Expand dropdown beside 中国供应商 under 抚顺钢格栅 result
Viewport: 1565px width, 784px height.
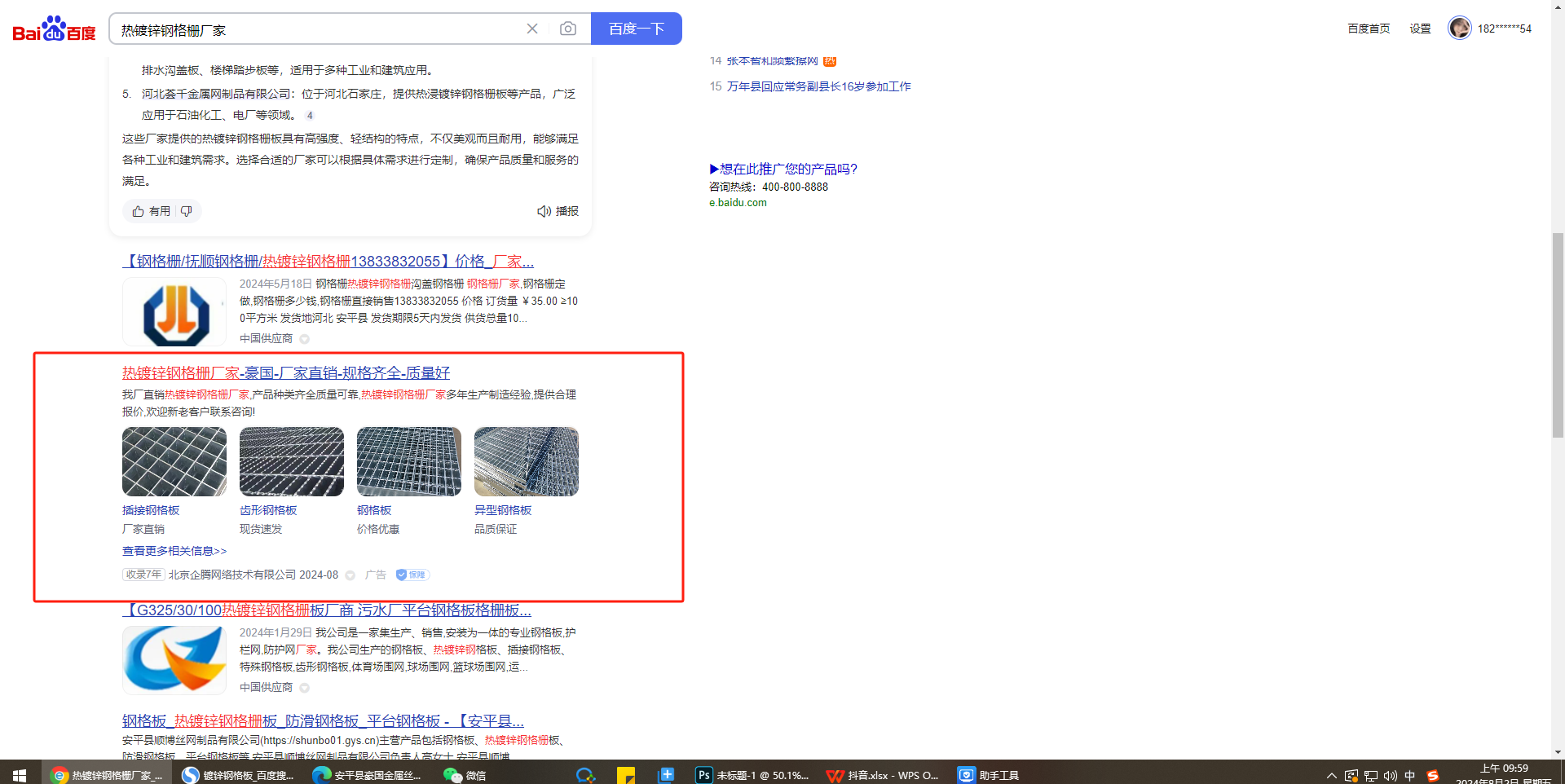(304, 339)
